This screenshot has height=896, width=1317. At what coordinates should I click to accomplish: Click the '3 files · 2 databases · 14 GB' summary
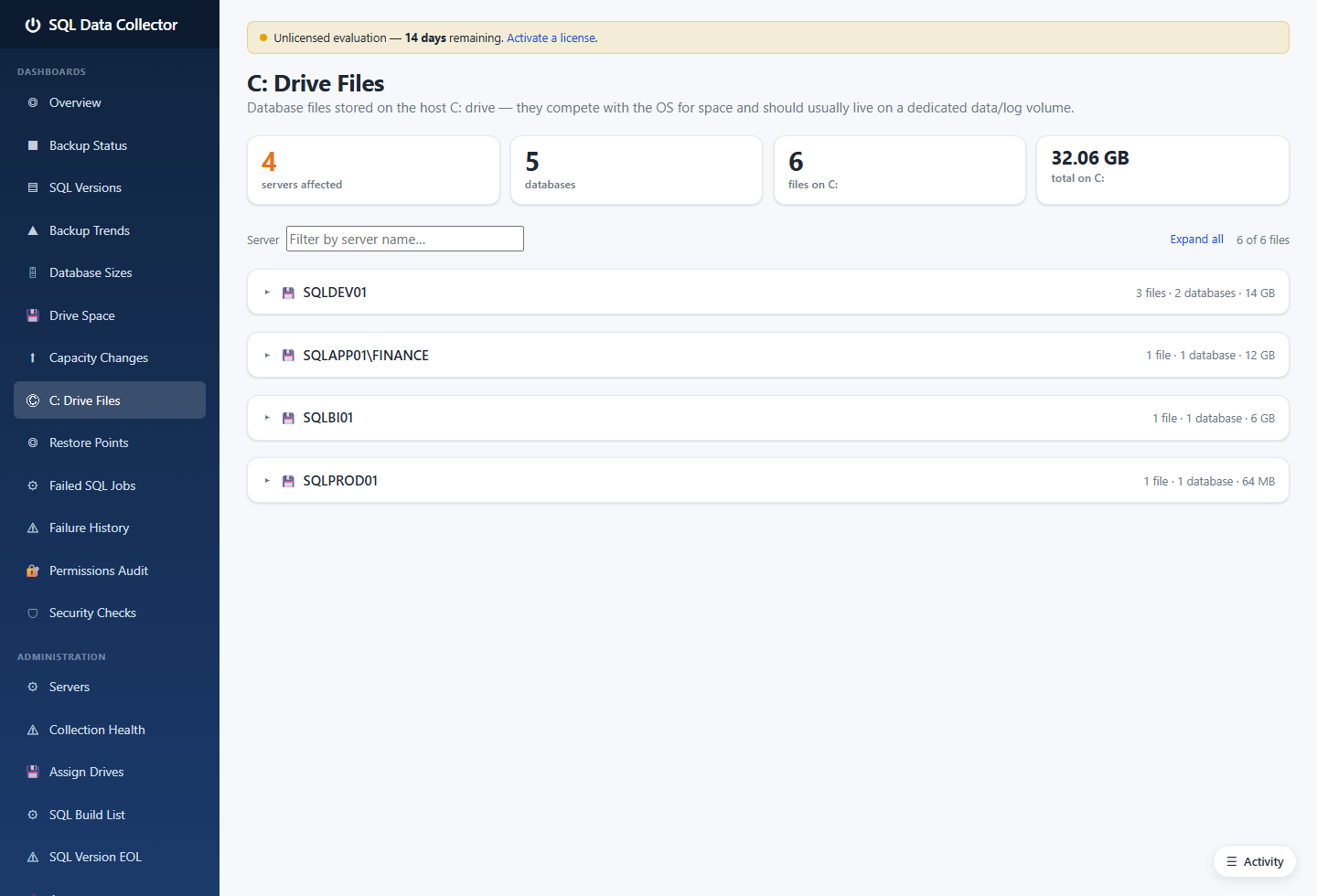click(x=1205, y=293)
